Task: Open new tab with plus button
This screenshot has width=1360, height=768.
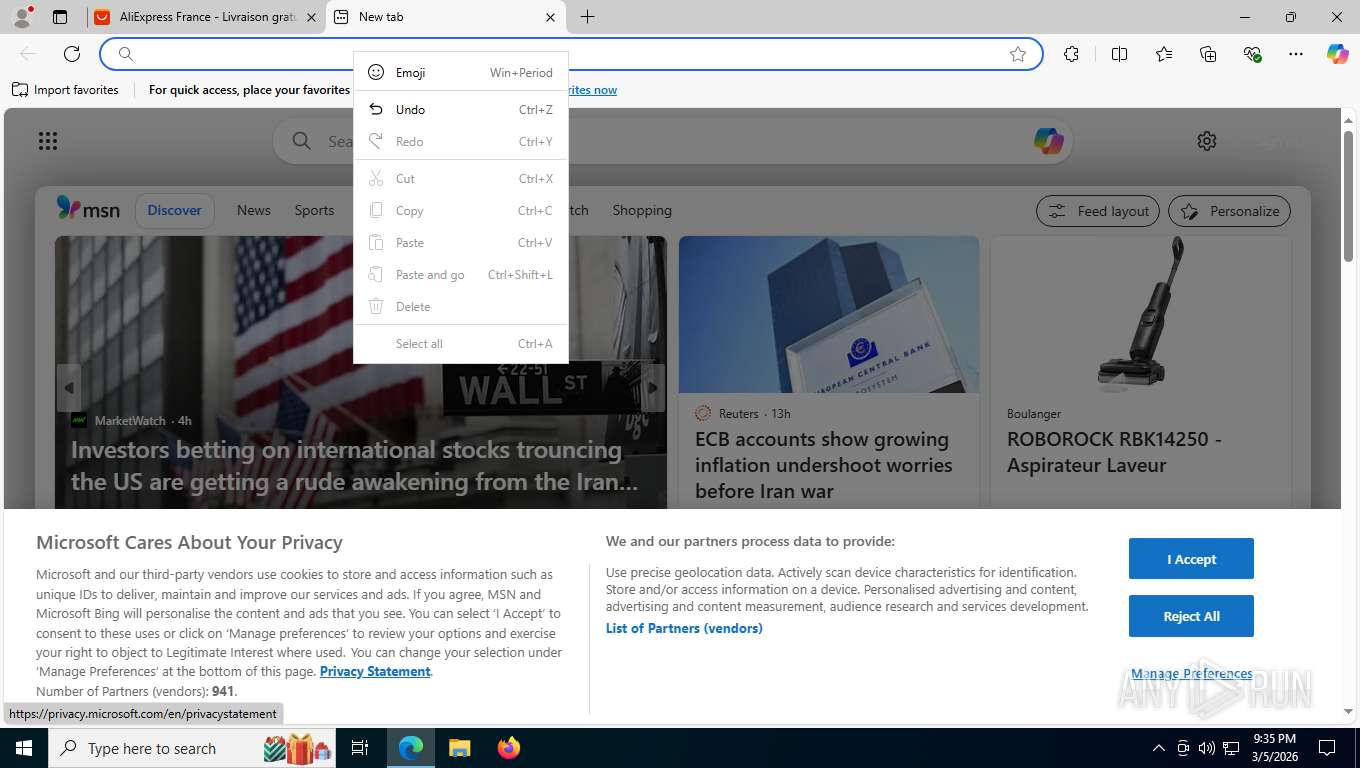Action: [588, 17]
